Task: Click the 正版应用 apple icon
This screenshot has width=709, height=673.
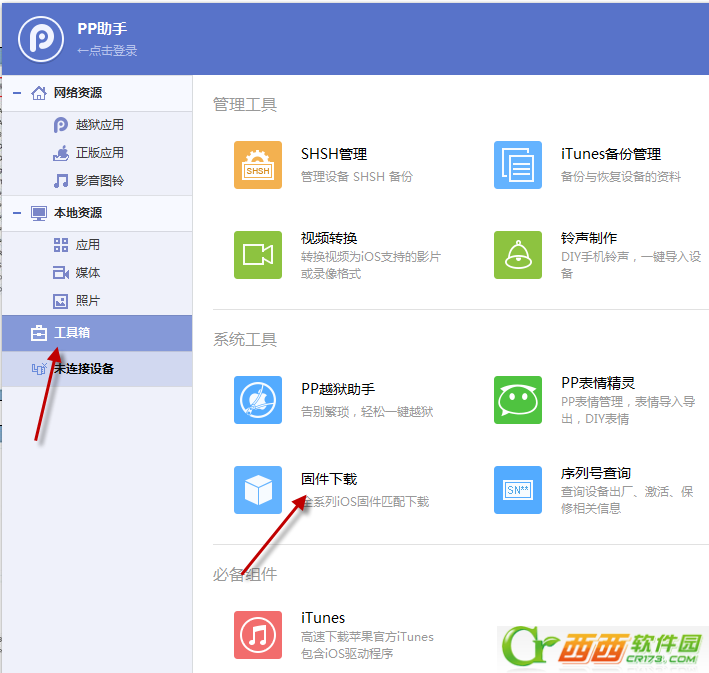Action: (61, 153)
